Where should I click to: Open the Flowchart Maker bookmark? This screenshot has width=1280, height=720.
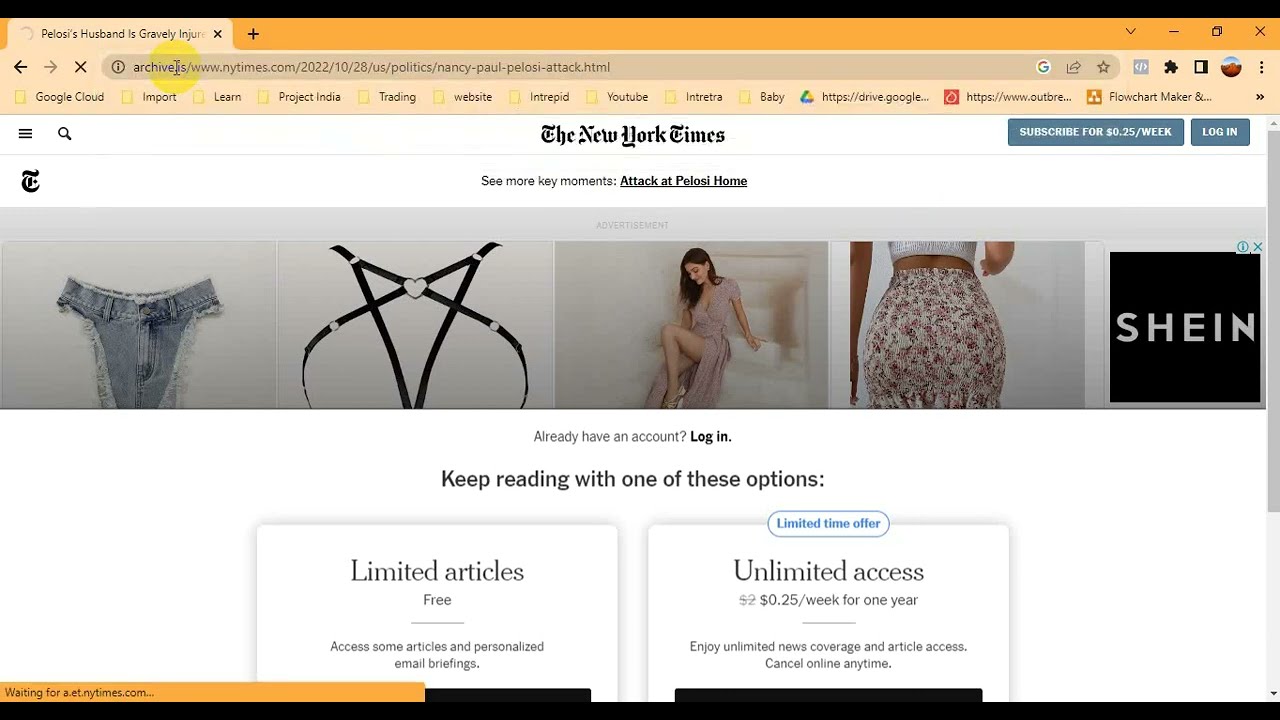tap(1149, 97)
